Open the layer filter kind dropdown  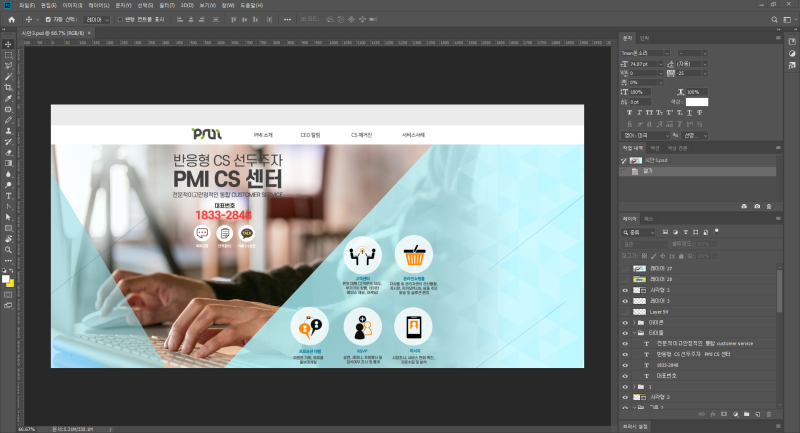[x=638, y=232]
